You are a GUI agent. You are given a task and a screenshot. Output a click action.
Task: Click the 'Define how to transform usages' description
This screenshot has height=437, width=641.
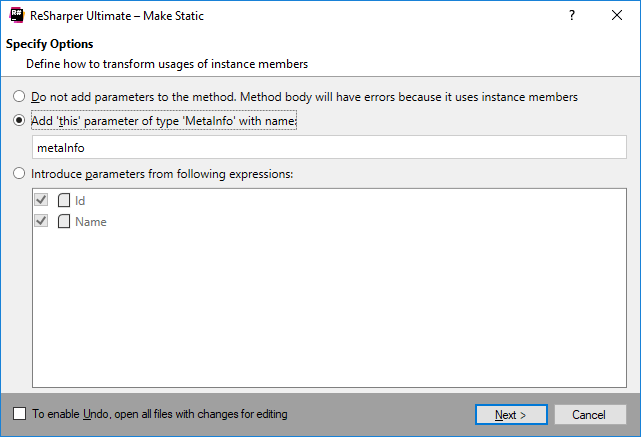tap(167, 64)
